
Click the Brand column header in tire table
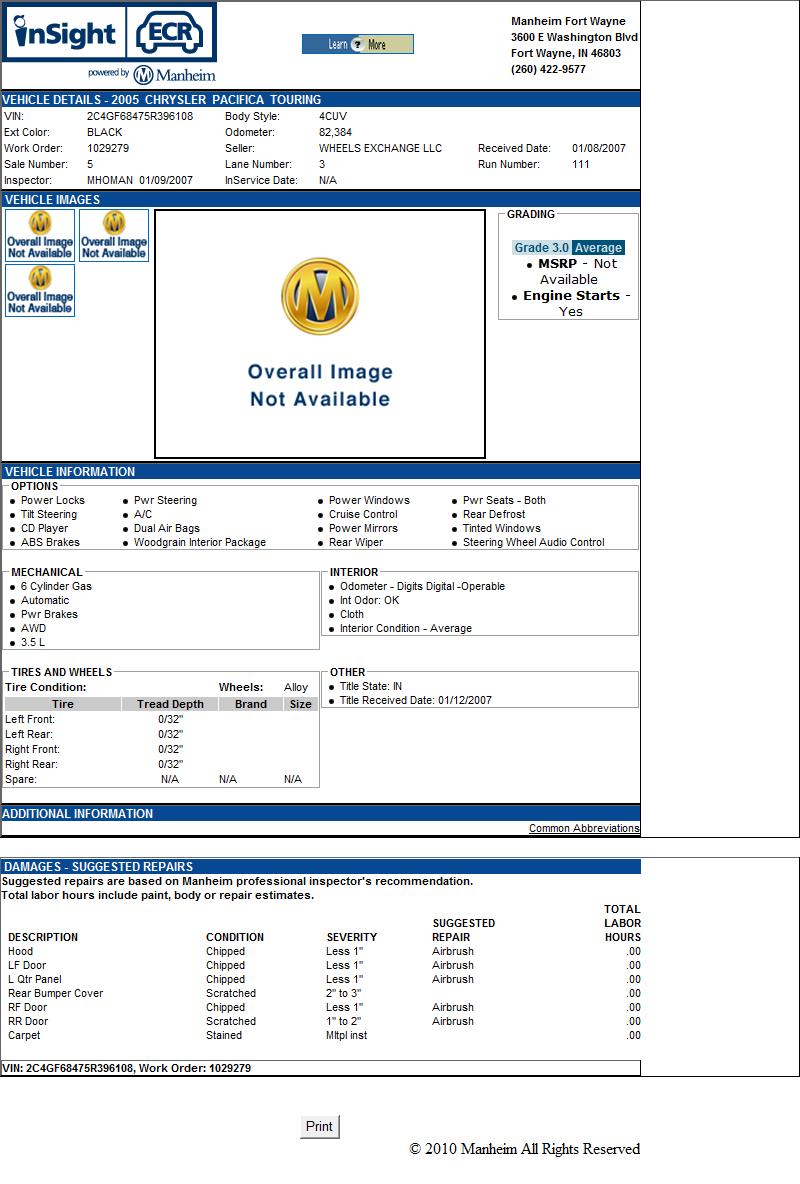(x=251, y=704)
